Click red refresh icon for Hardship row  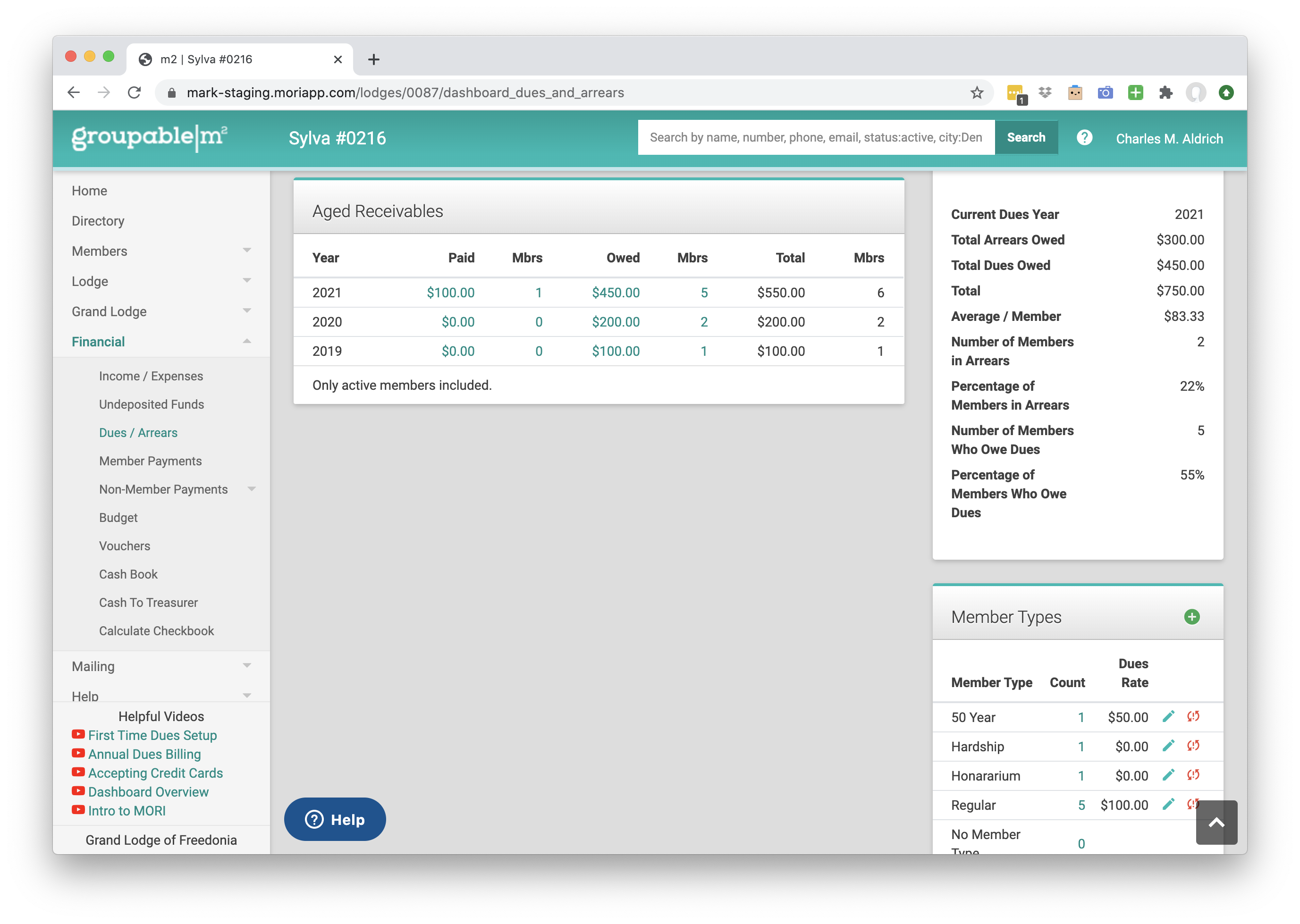pyautogui.click(x=1193, y=745)
